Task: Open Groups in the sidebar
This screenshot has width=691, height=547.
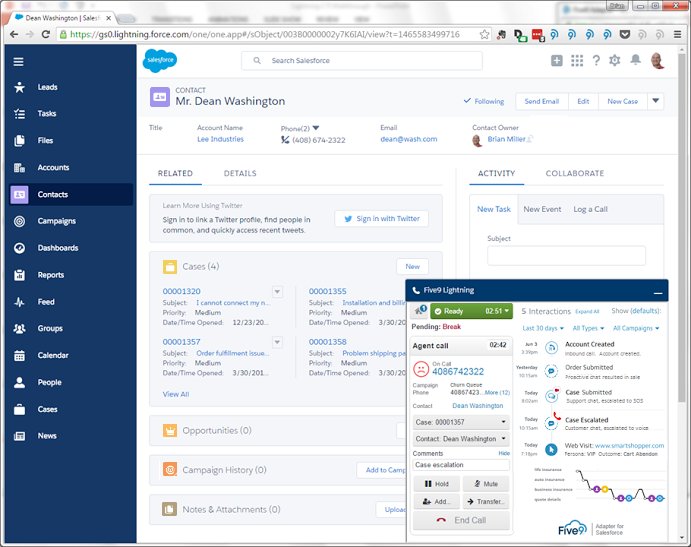Action: pos(50,328)
